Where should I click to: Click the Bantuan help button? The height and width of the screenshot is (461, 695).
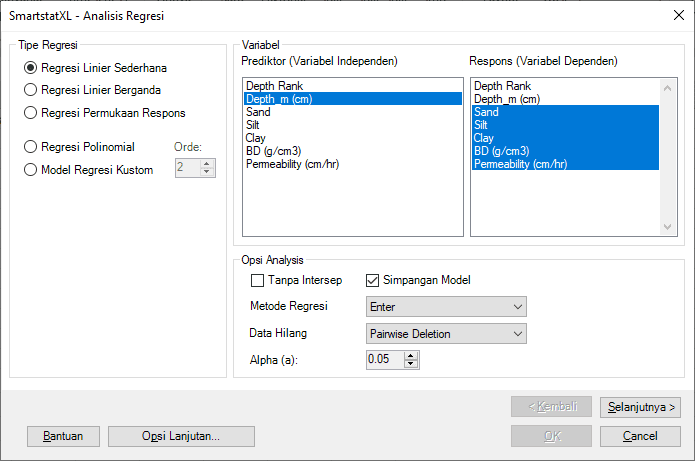point(63,436)
